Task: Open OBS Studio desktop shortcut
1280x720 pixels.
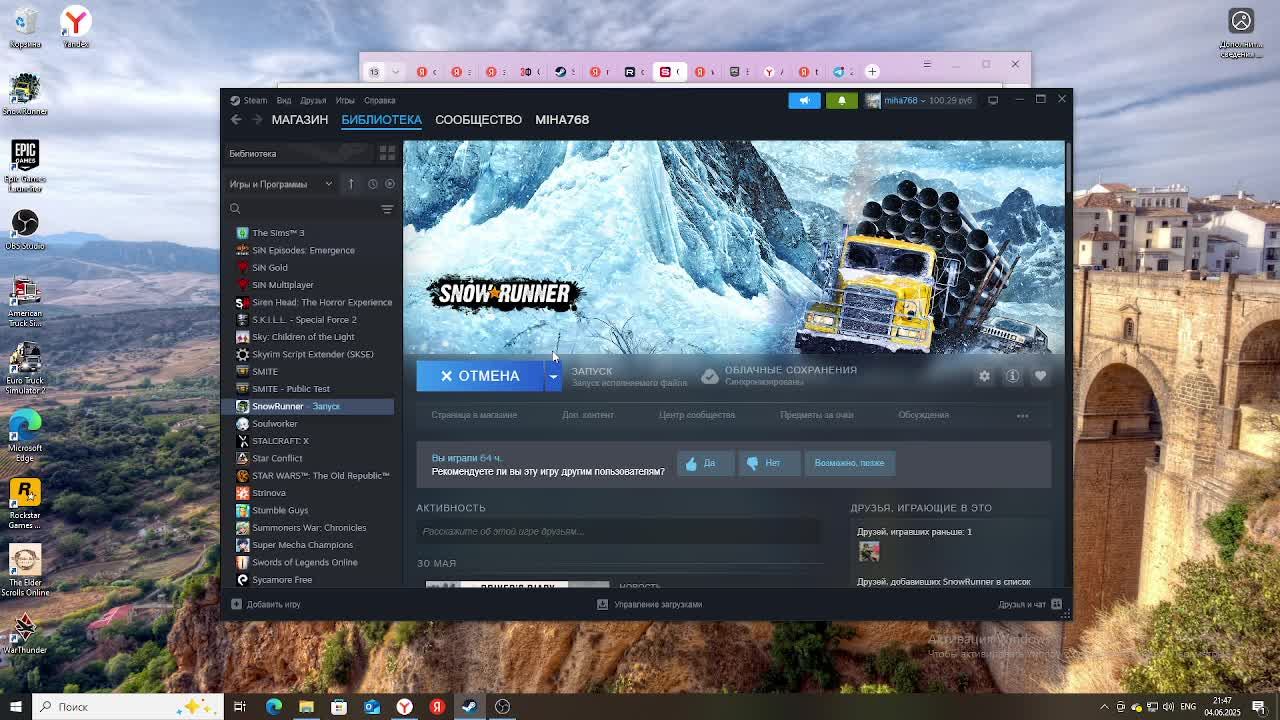Action: click(x=25, y=229)
